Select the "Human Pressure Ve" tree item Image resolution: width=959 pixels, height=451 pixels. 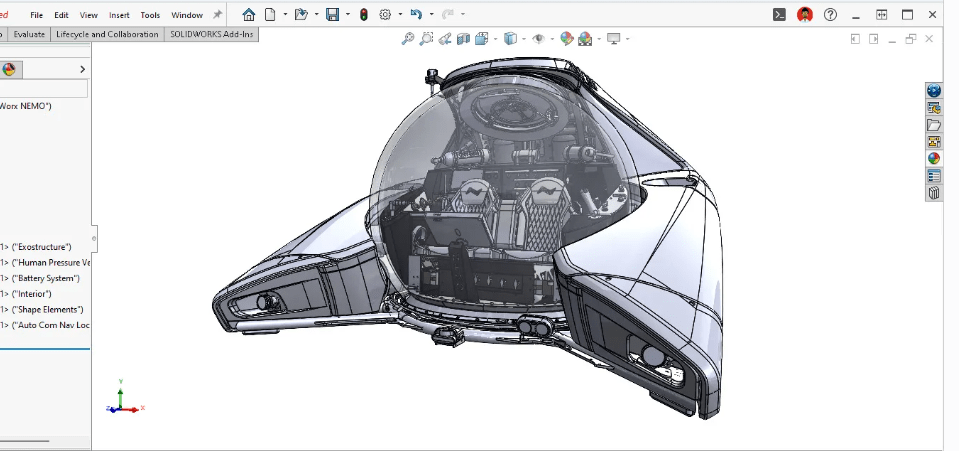point(45,263)
